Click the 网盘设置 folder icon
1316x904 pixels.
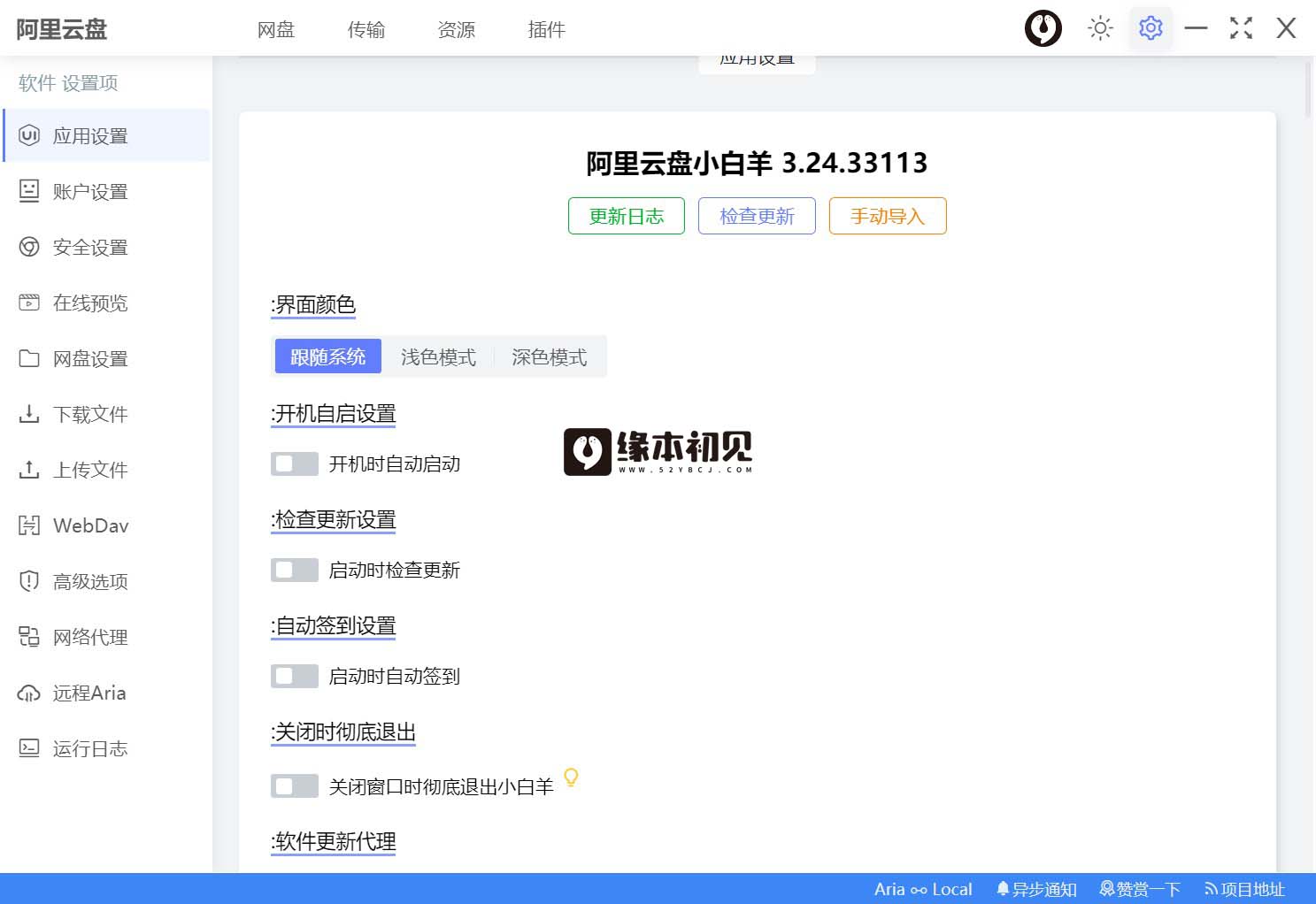click(29, 358)
